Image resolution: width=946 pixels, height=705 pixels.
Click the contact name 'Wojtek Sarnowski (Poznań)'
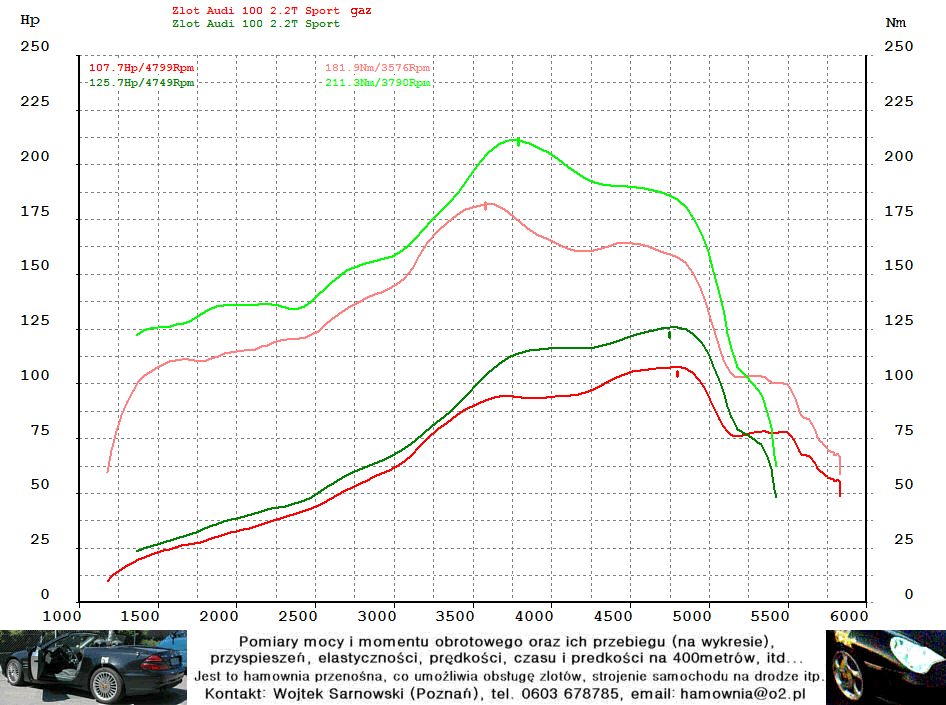click(376, 694)
